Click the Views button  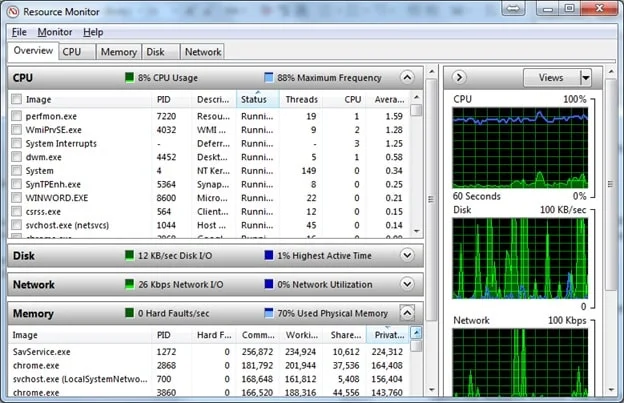point(552,78)
